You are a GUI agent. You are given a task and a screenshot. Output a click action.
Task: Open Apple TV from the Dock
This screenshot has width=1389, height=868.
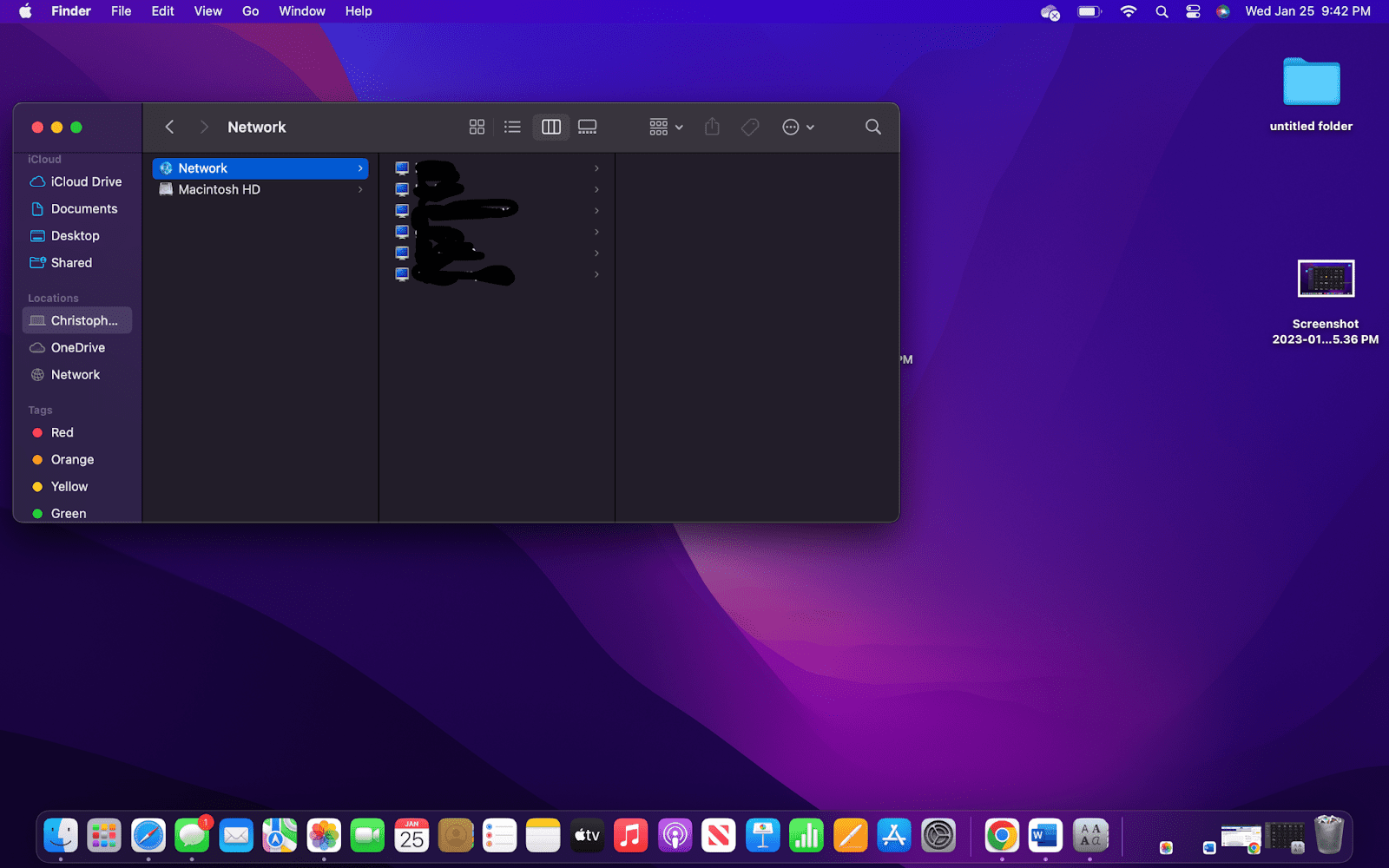(587, 836)
